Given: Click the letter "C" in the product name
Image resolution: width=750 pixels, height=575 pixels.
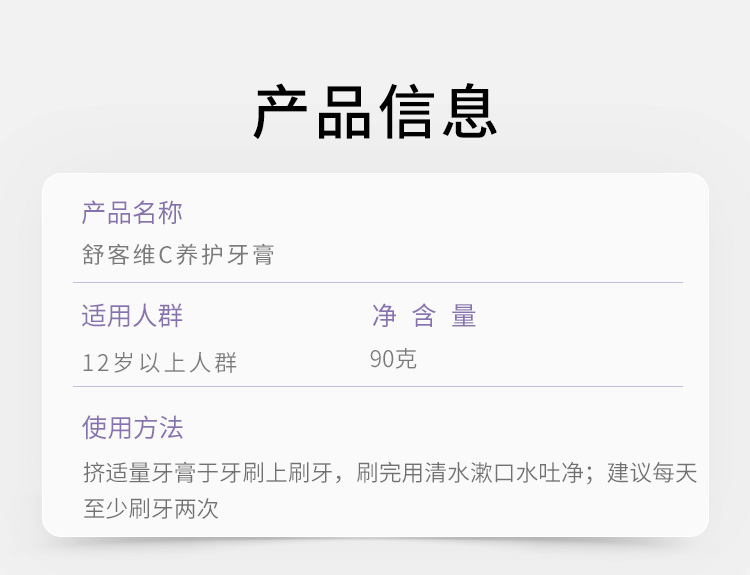Looking at the screenshot, I should (166, 256).
